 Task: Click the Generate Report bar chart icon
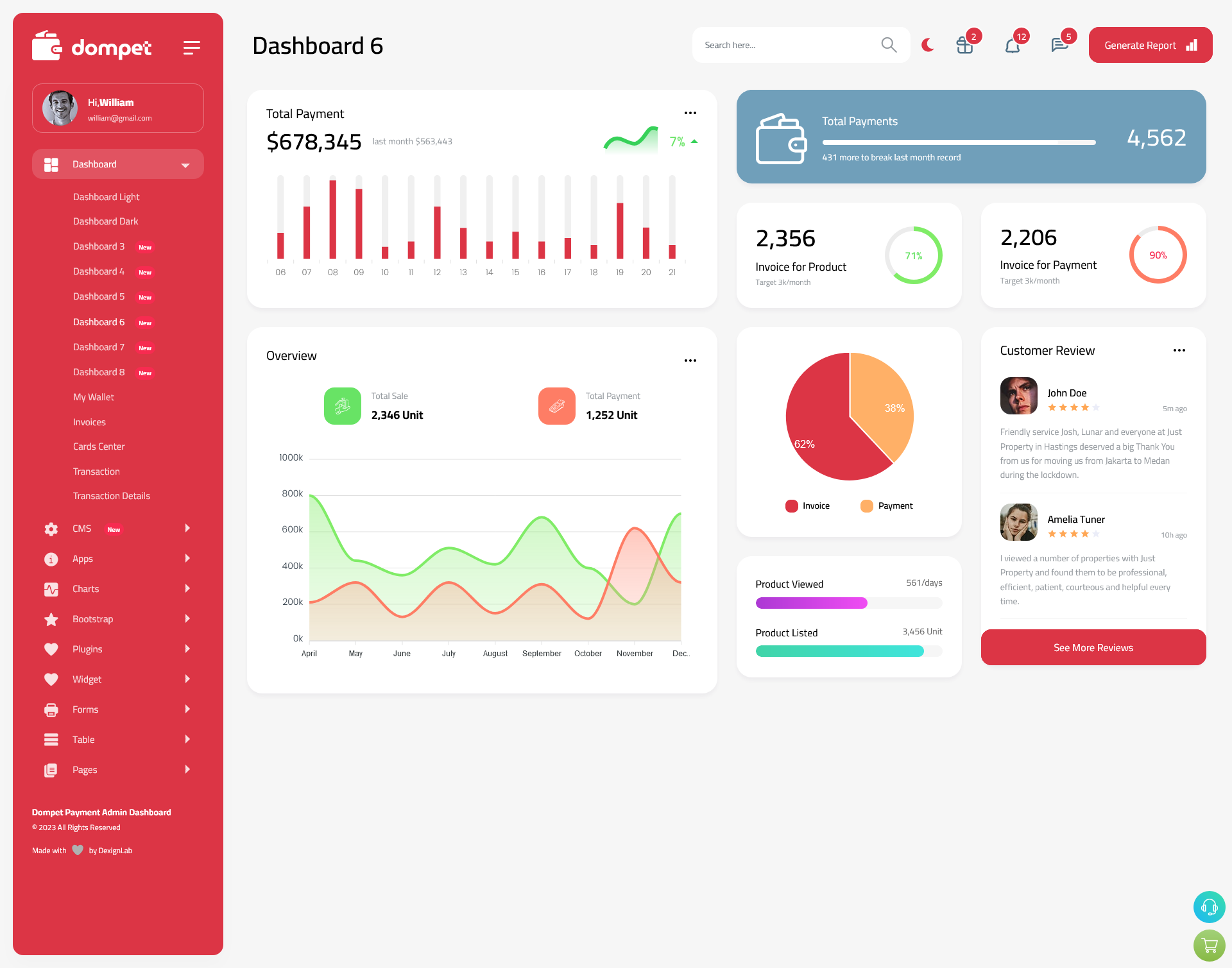1192,44
